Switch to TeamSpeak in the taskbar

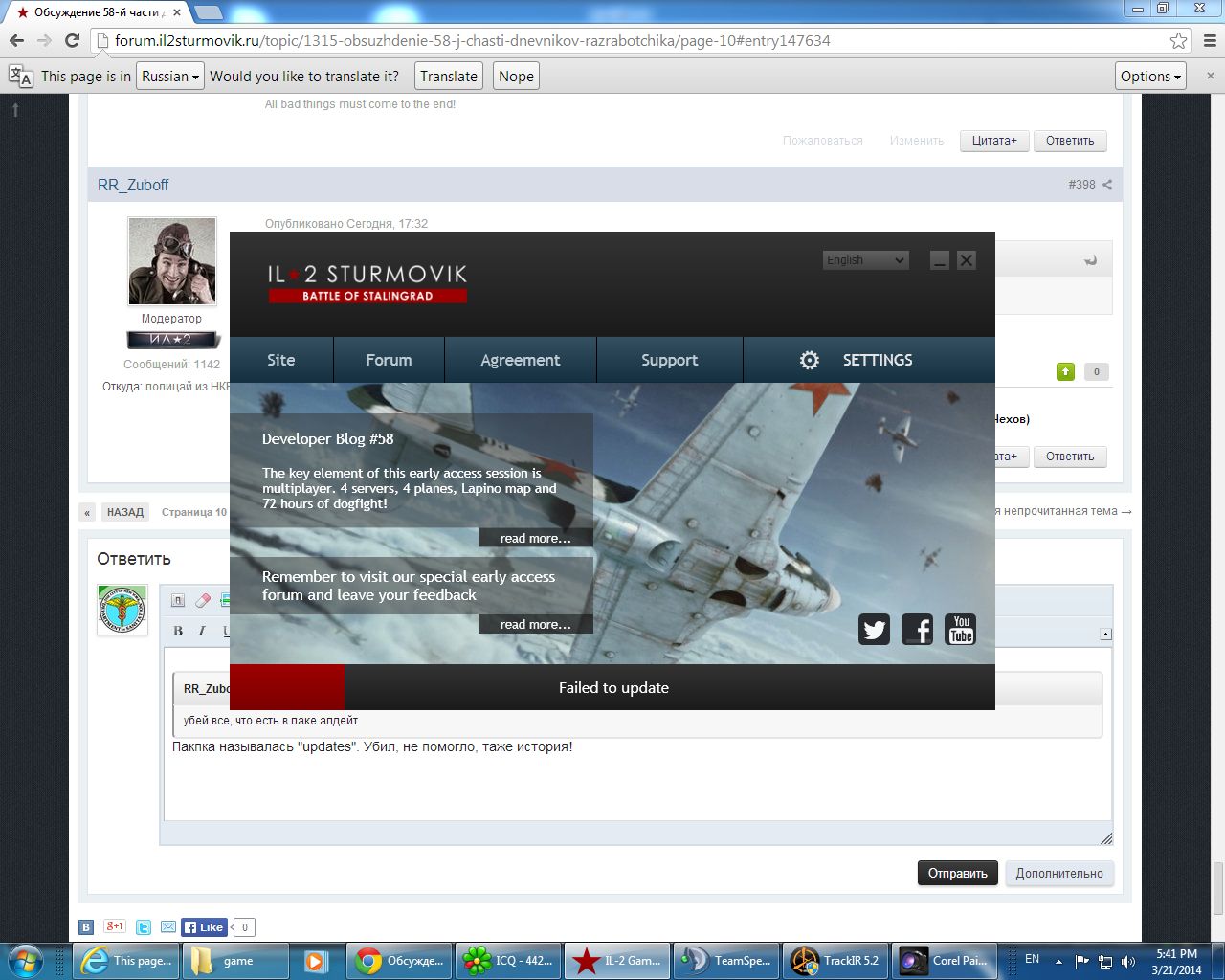(x=726, y=960)
